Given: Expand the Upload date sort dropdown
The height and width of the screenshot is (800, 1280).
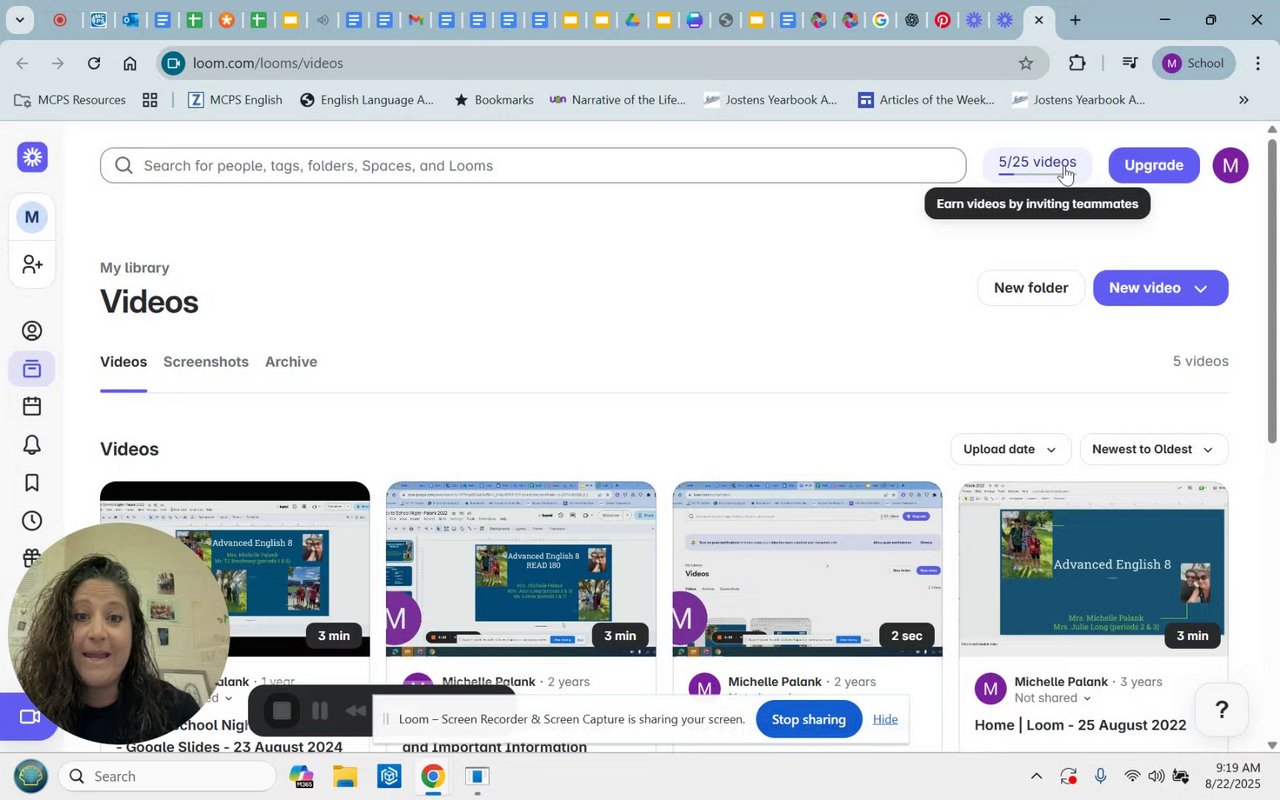Looking at the screenshot, I should [1010, 449].
